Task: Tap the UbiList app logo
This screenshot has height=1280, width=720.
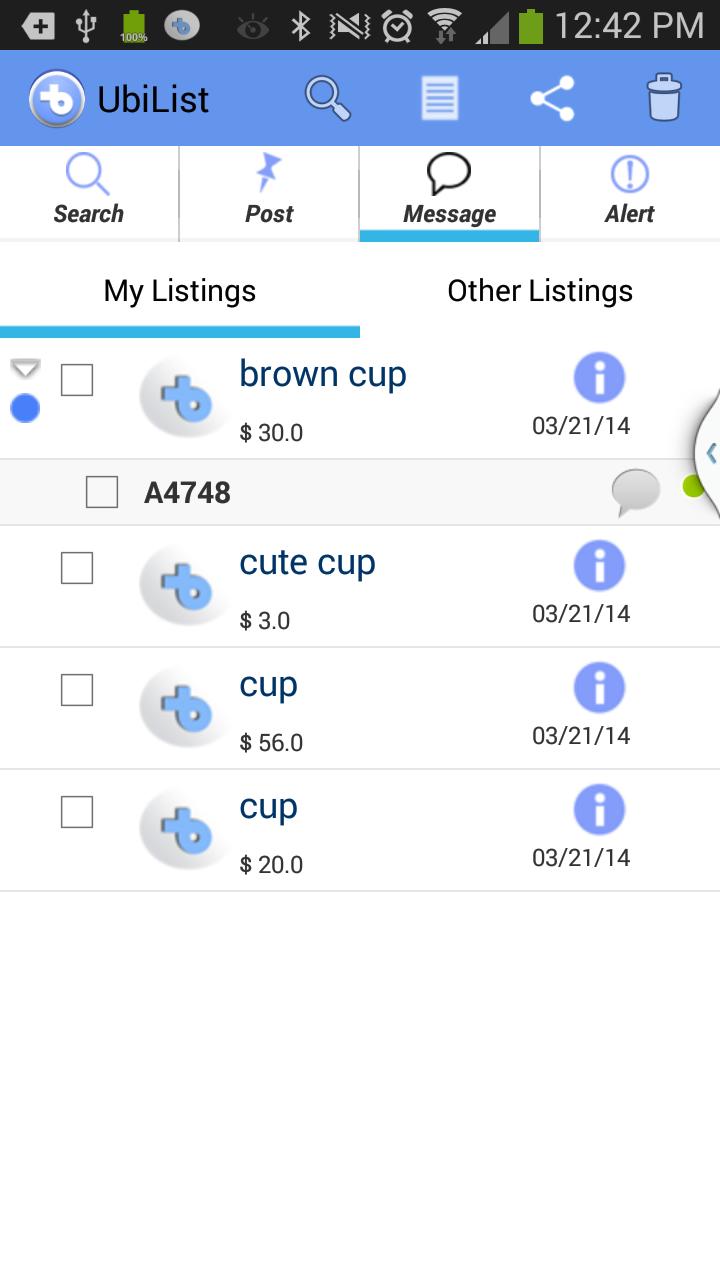Action: coord(57,100)
